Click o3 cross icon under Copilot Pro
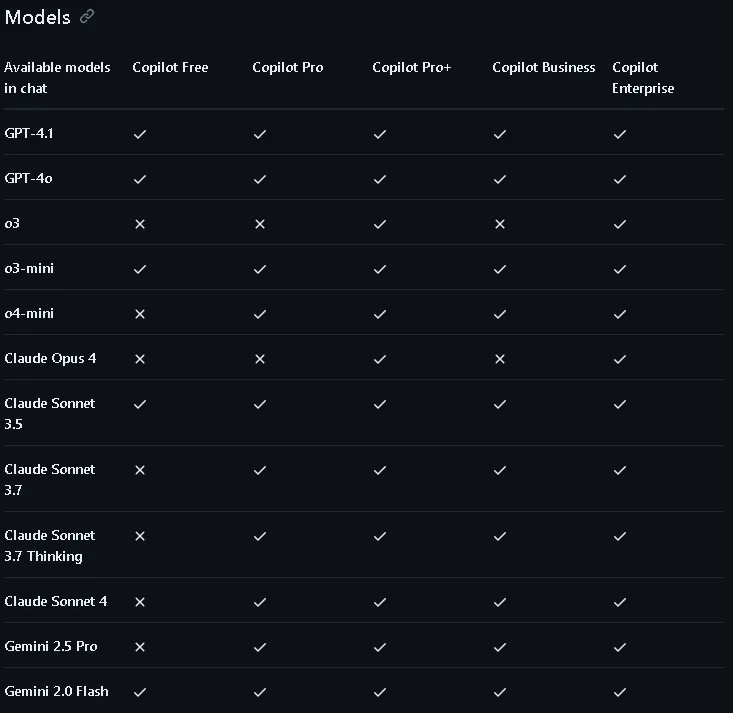The height and width of the screenshot is (713, 733). pos(260,224)
